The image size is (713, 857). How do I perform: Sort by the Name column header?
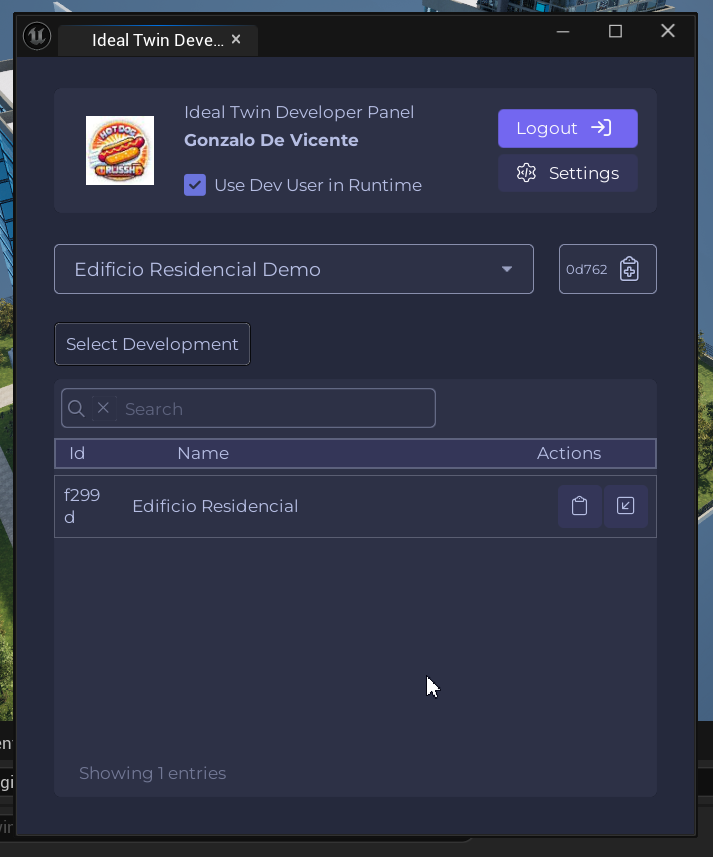[203, 453]
